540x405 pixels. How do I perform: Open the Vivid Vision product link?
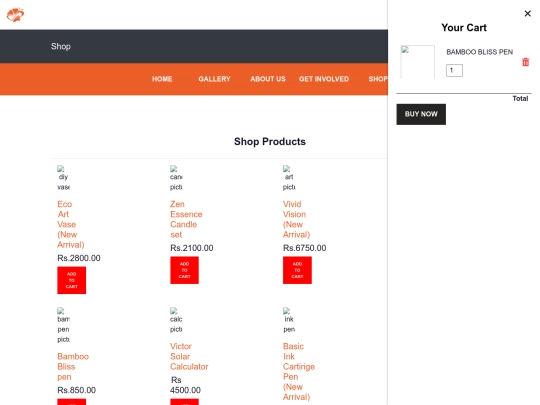pyautogui.click(x=297, y=219)
